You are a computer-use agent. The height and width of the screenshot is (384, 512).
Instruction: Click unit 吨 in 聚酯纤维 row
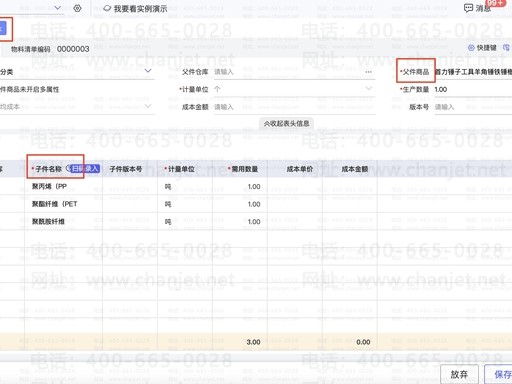tap(168, 204)
